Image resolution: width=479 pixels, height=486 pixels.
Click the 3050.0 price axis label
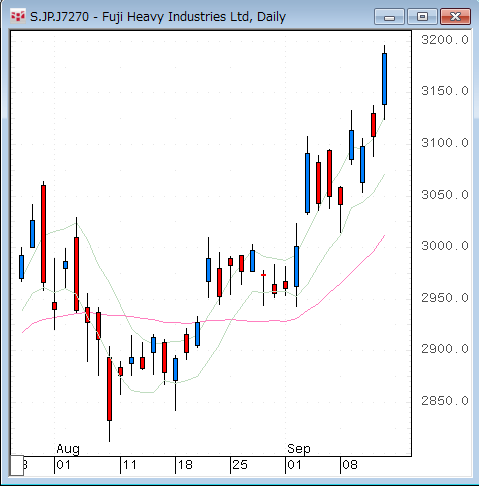(x=445, y=194)
